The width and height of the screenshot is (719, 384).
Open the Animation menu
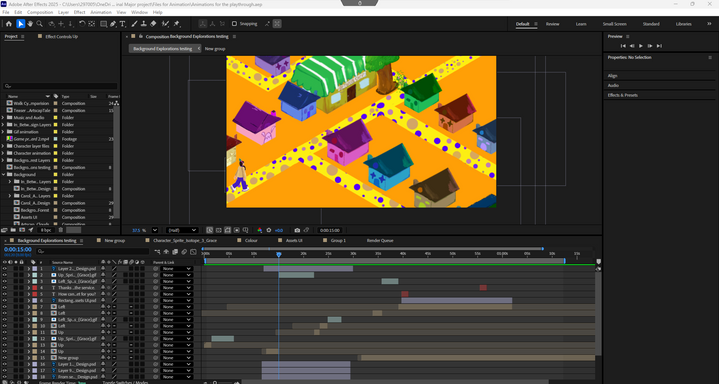101,12
